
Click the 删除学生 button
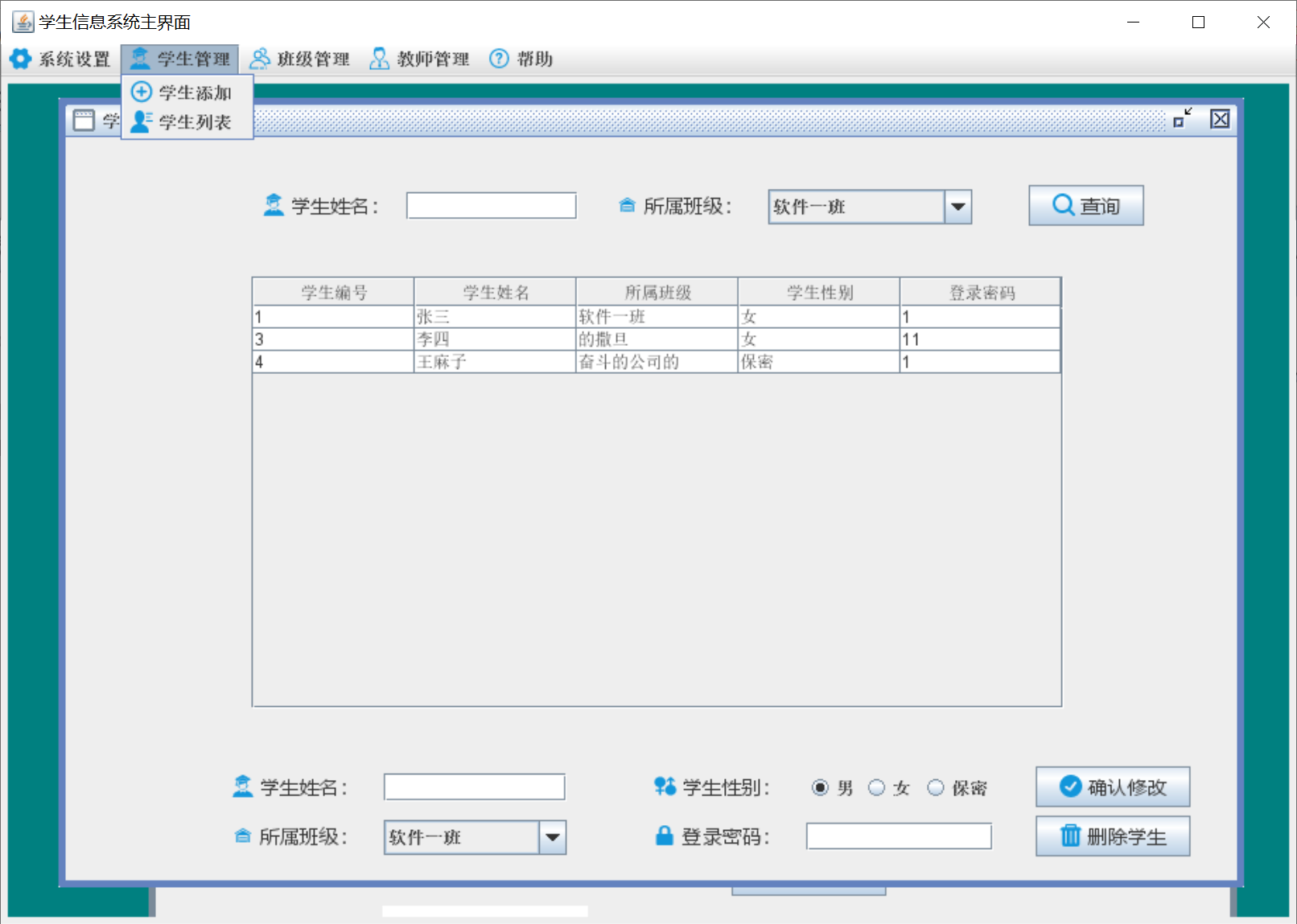(x=1113, y=836)
